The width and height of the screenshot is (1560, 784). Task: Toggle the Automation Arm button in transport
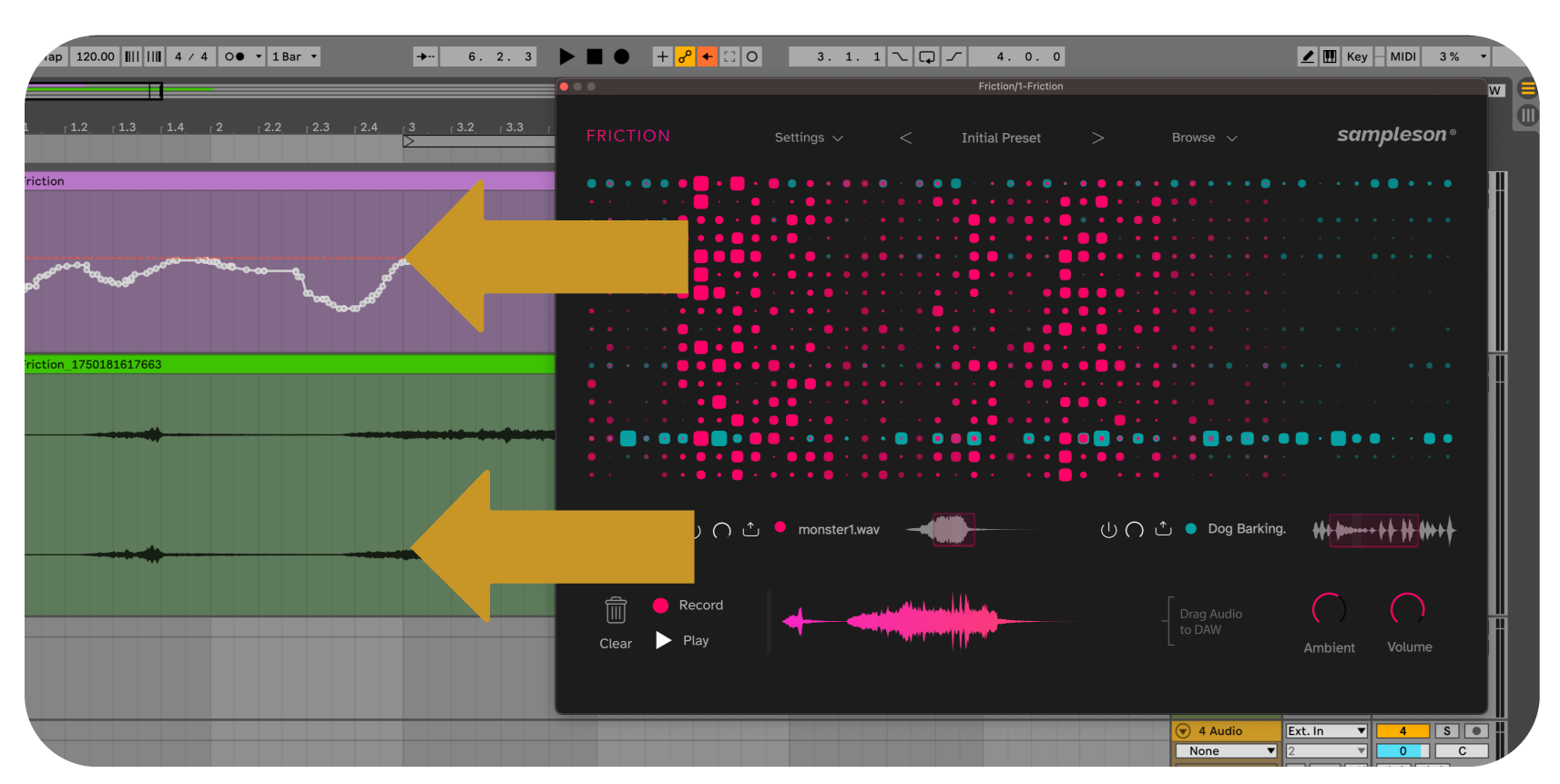(685, 56)
